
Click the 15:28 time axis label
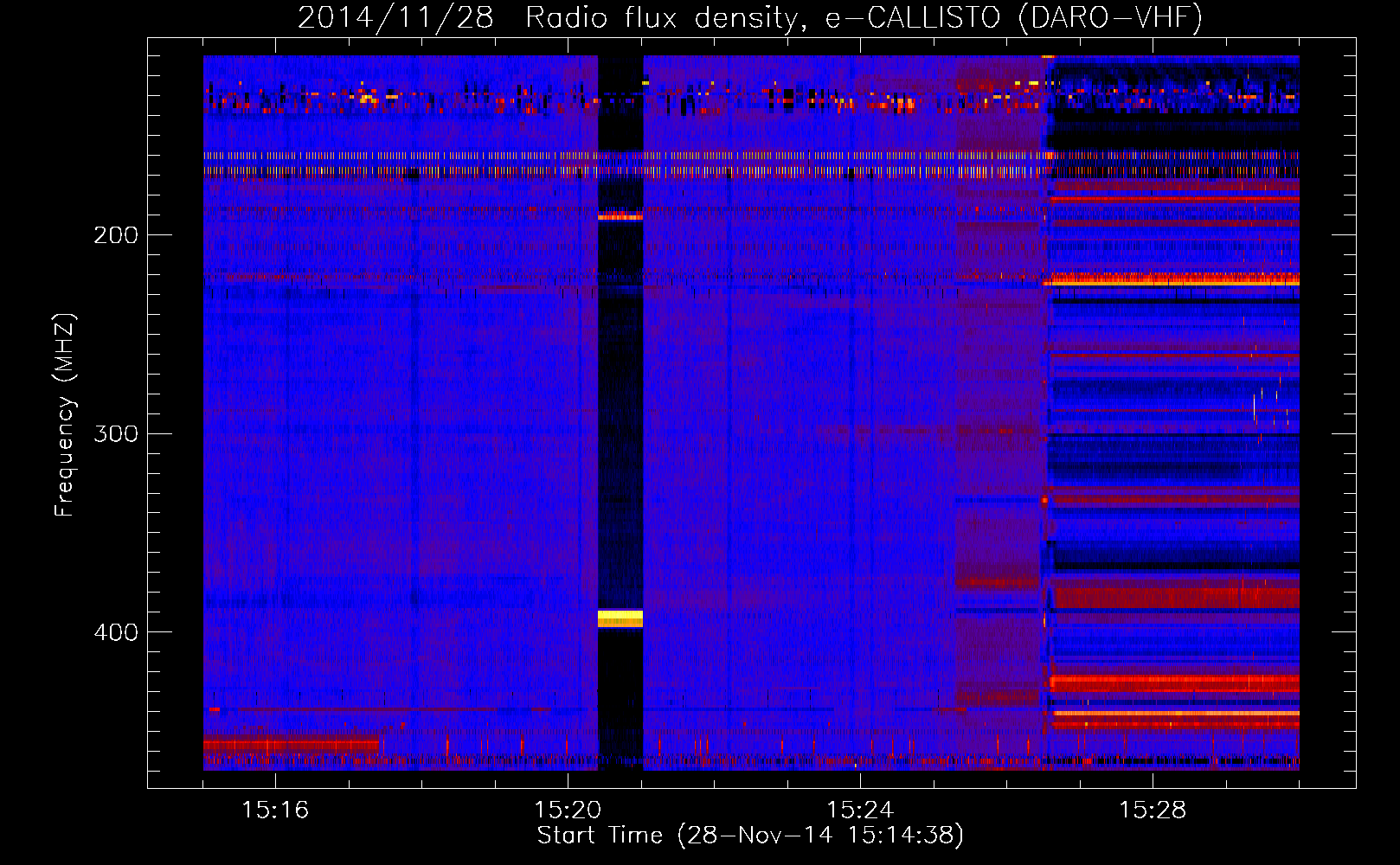coord(1153,811)
